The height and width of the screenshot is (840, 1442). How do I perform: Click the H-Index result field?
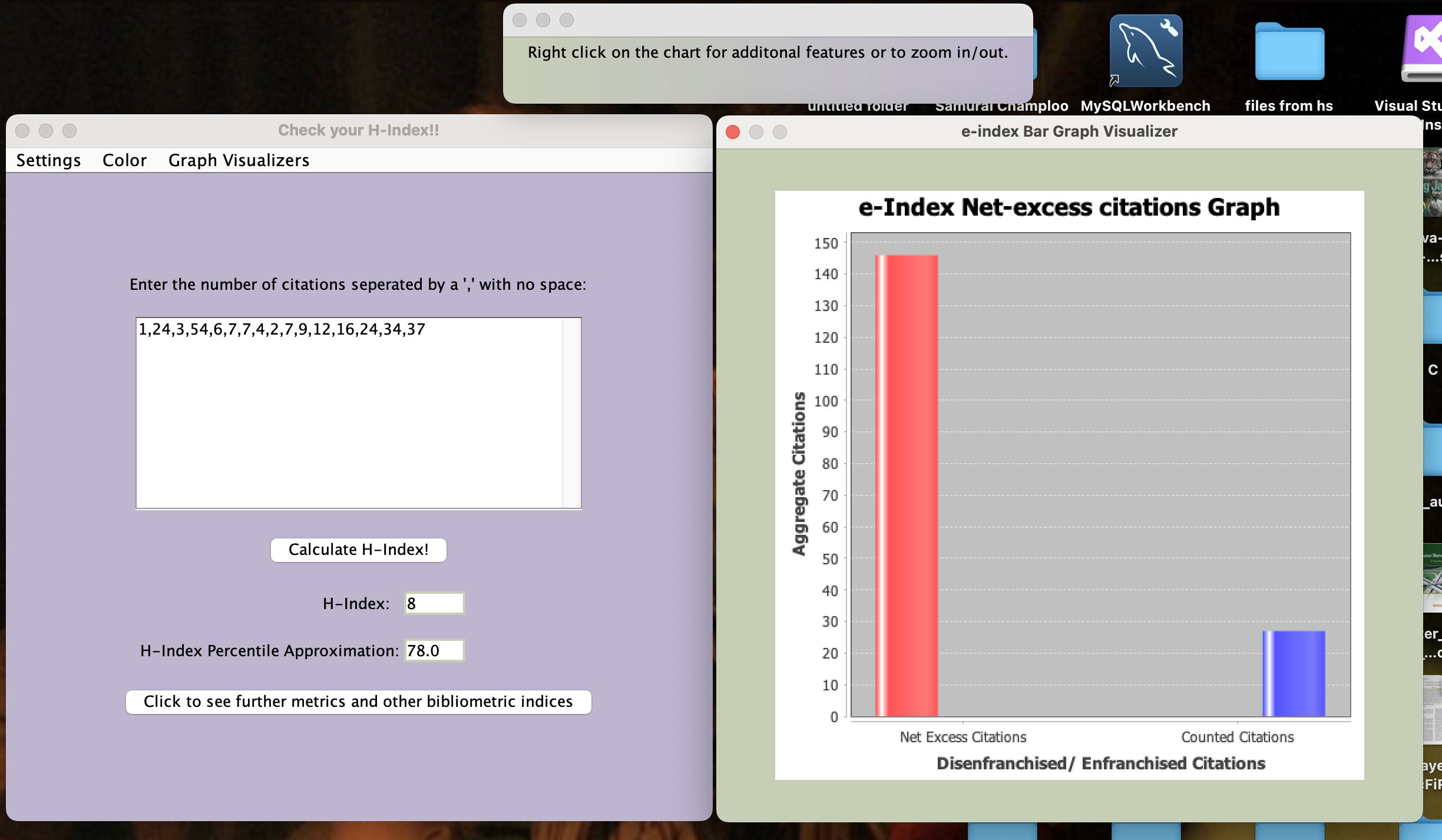(434, 603)
